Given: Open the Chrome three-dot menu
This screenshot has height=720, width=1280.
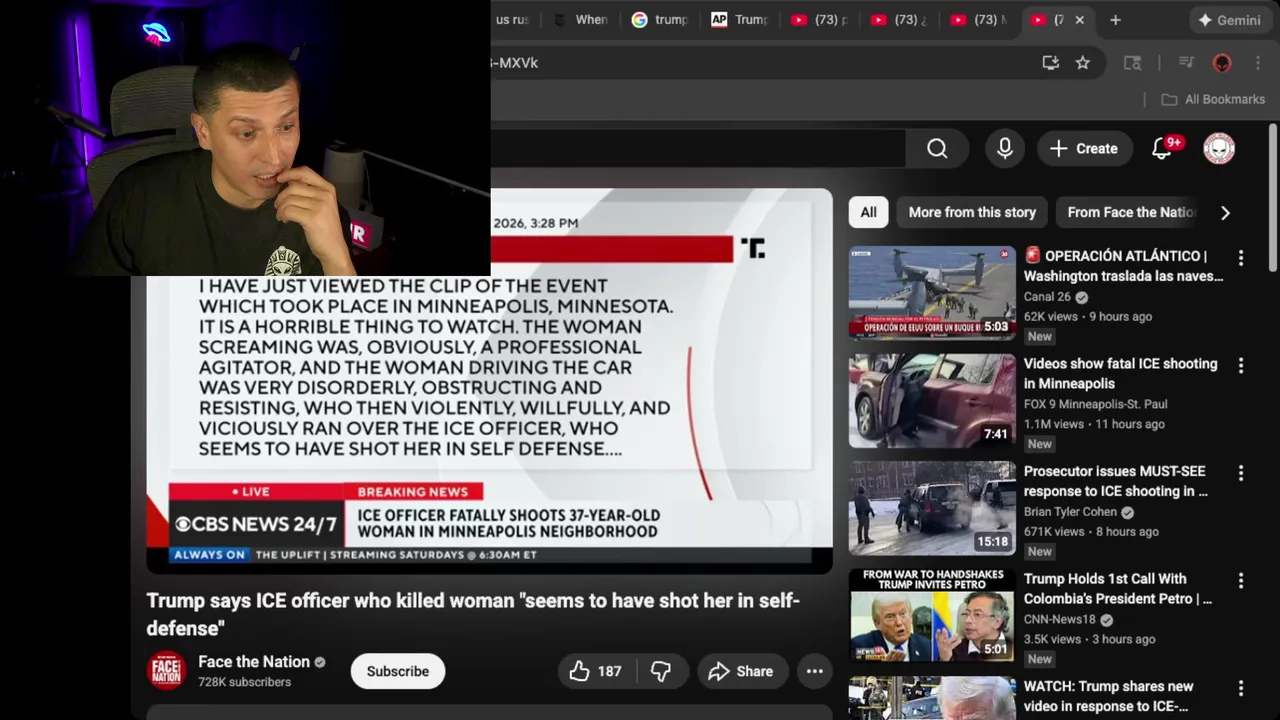Looking at the screenshot, I should point(1256,63).
